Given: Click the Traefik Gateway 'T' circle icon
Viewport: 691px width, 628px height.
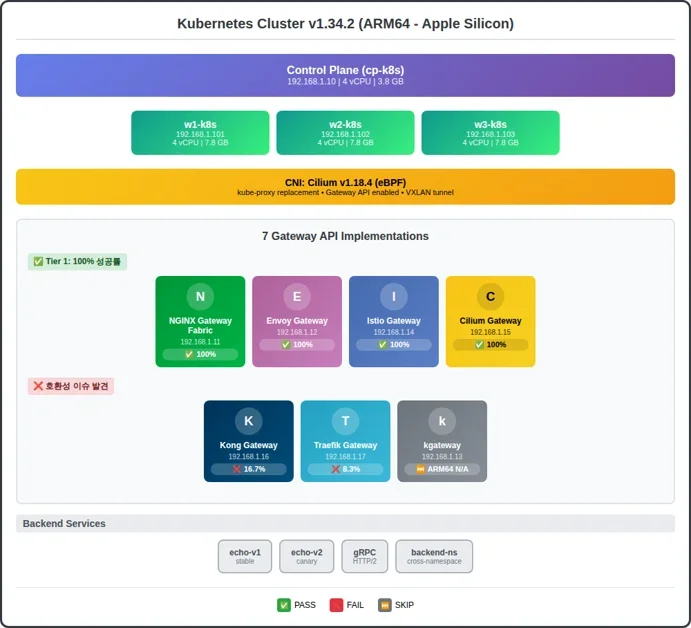Looking at the screenshot, I should [346, 421].
